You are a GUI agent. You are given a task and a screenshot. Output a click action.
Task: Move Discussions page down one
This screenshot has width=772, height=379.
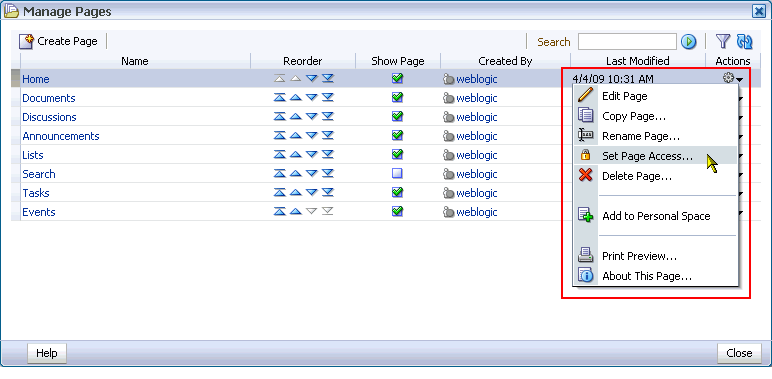312,117
